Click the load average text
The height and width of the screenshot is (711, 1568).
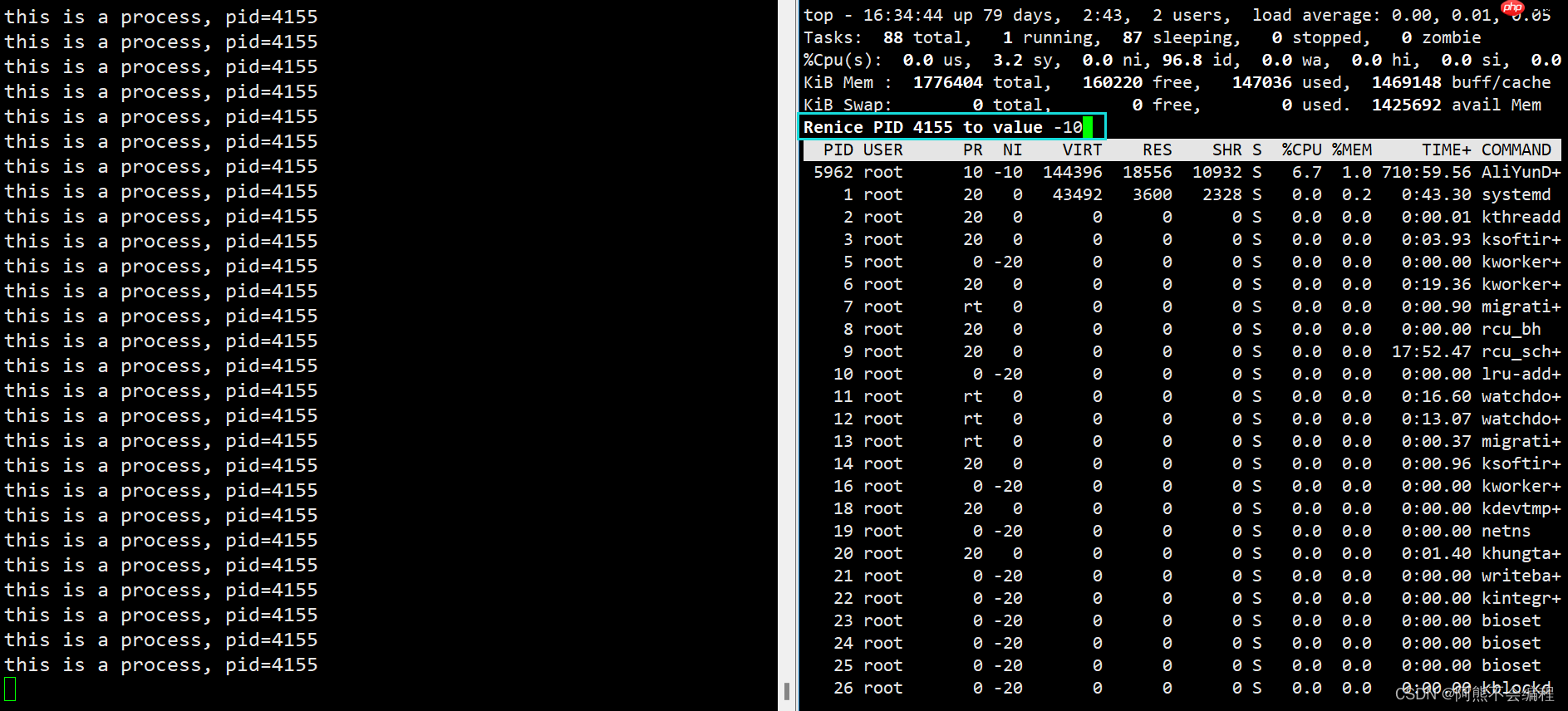1401,15
